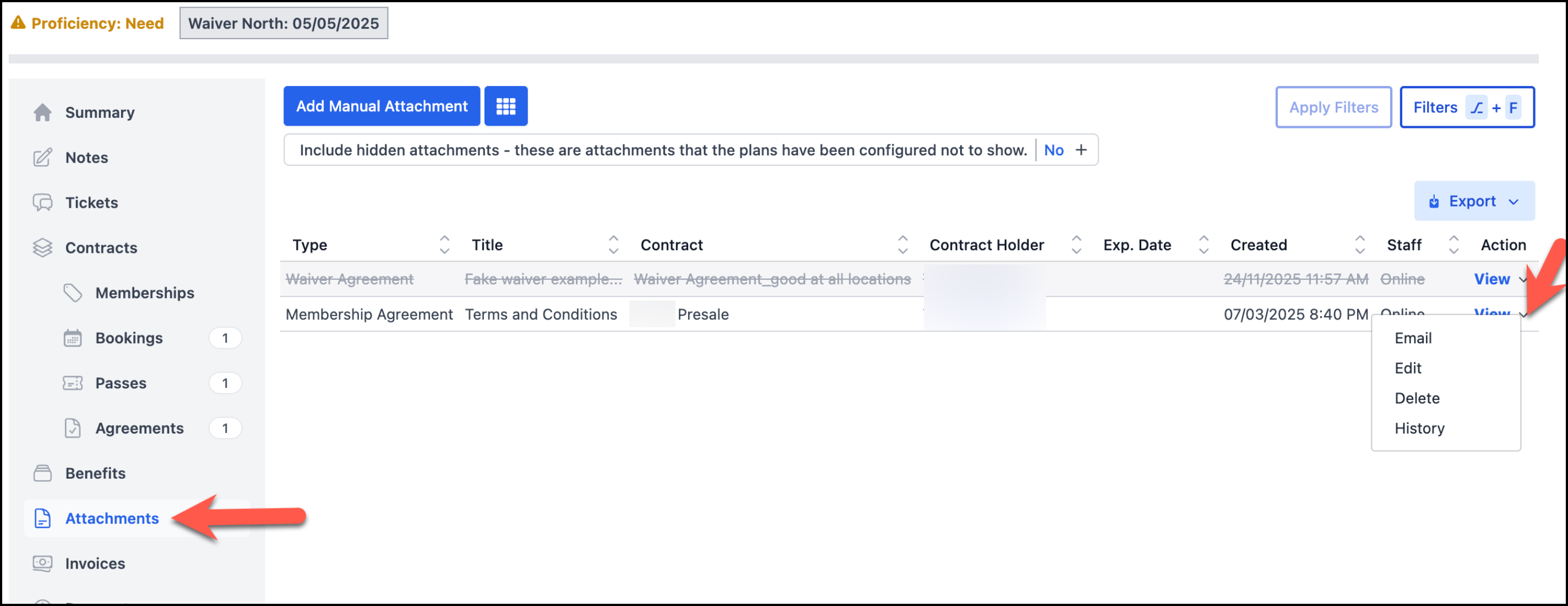Click the grid view icon button

[x=505, y=106]
